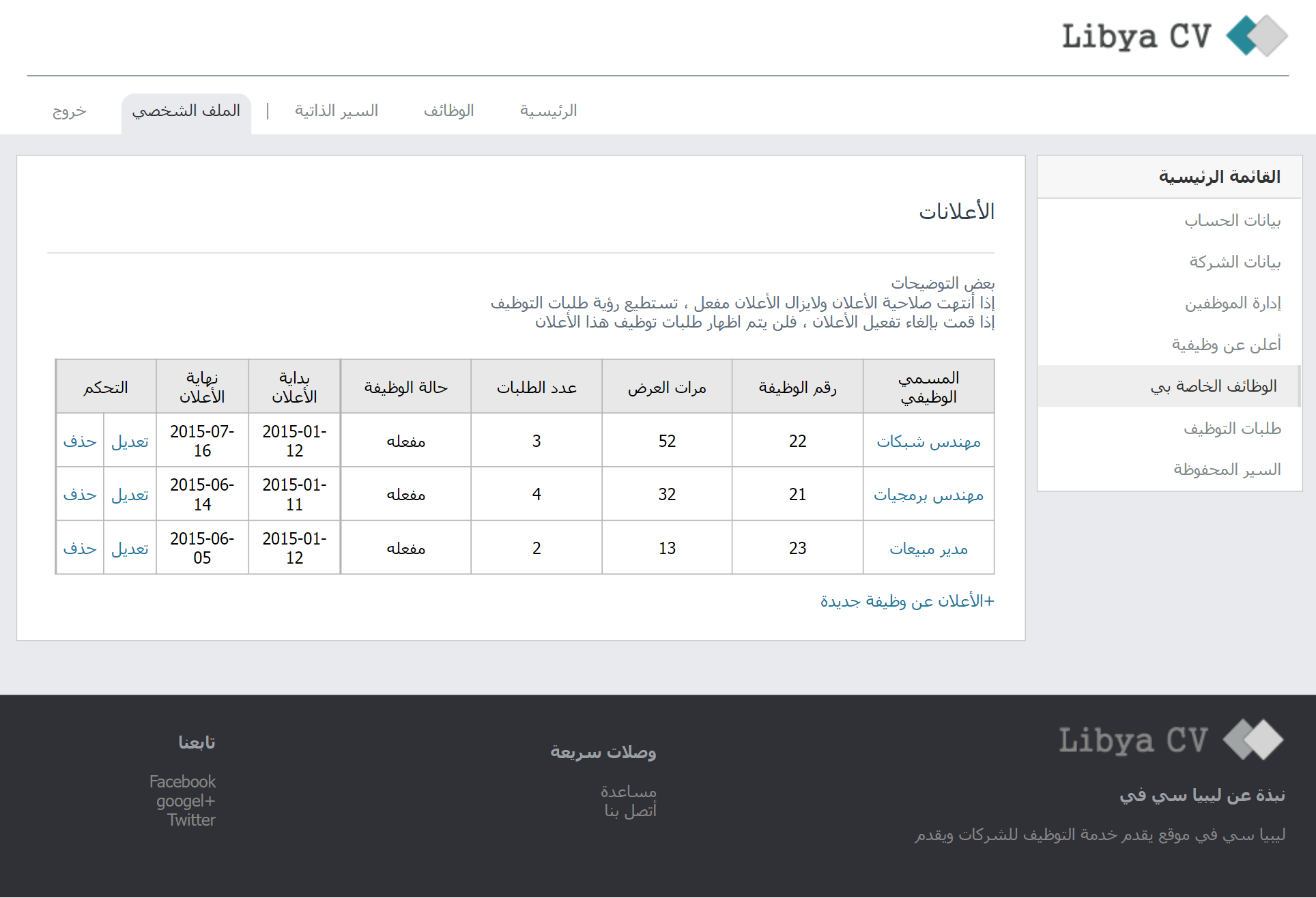Click حذف for the مدير مبيعات row

[80, 549]
